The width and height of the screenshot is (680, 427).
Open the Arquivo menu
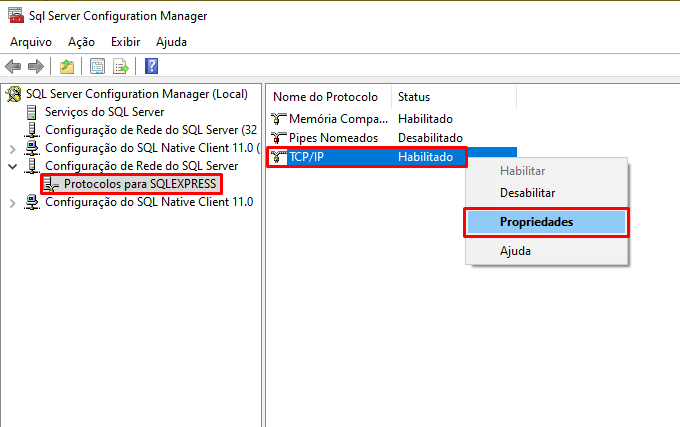(x=31, y=42)
